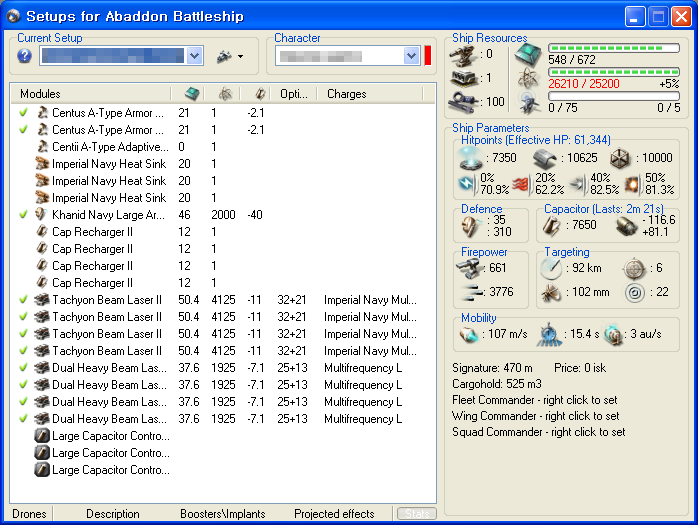Click the powergrid resource icon
The image size is (698, 525).
tap(528, 78)
